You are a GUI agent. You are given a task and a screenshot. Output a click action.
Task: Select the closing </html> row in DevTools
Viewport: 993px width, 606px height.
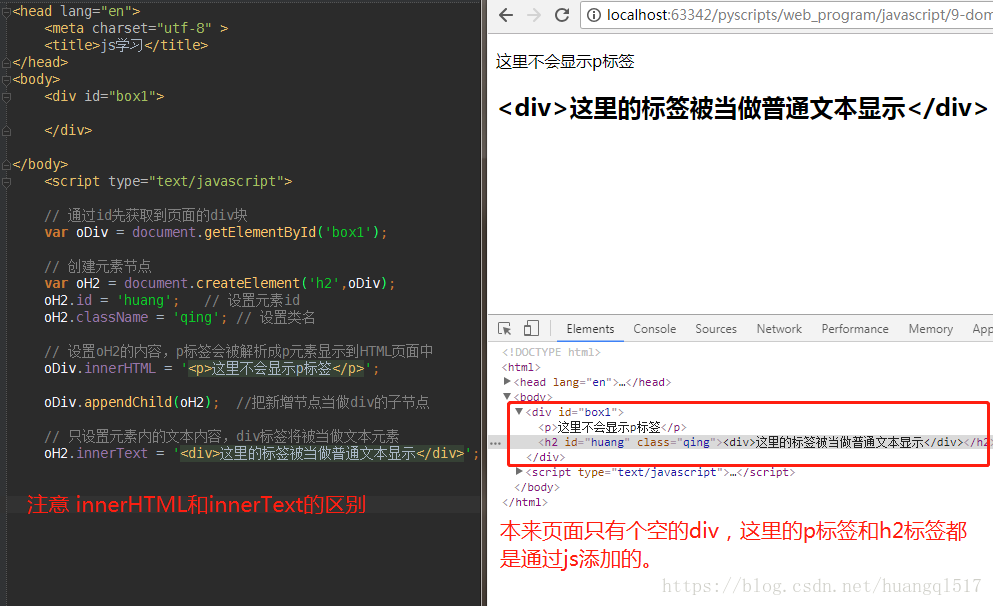click(x=524, y=502)
